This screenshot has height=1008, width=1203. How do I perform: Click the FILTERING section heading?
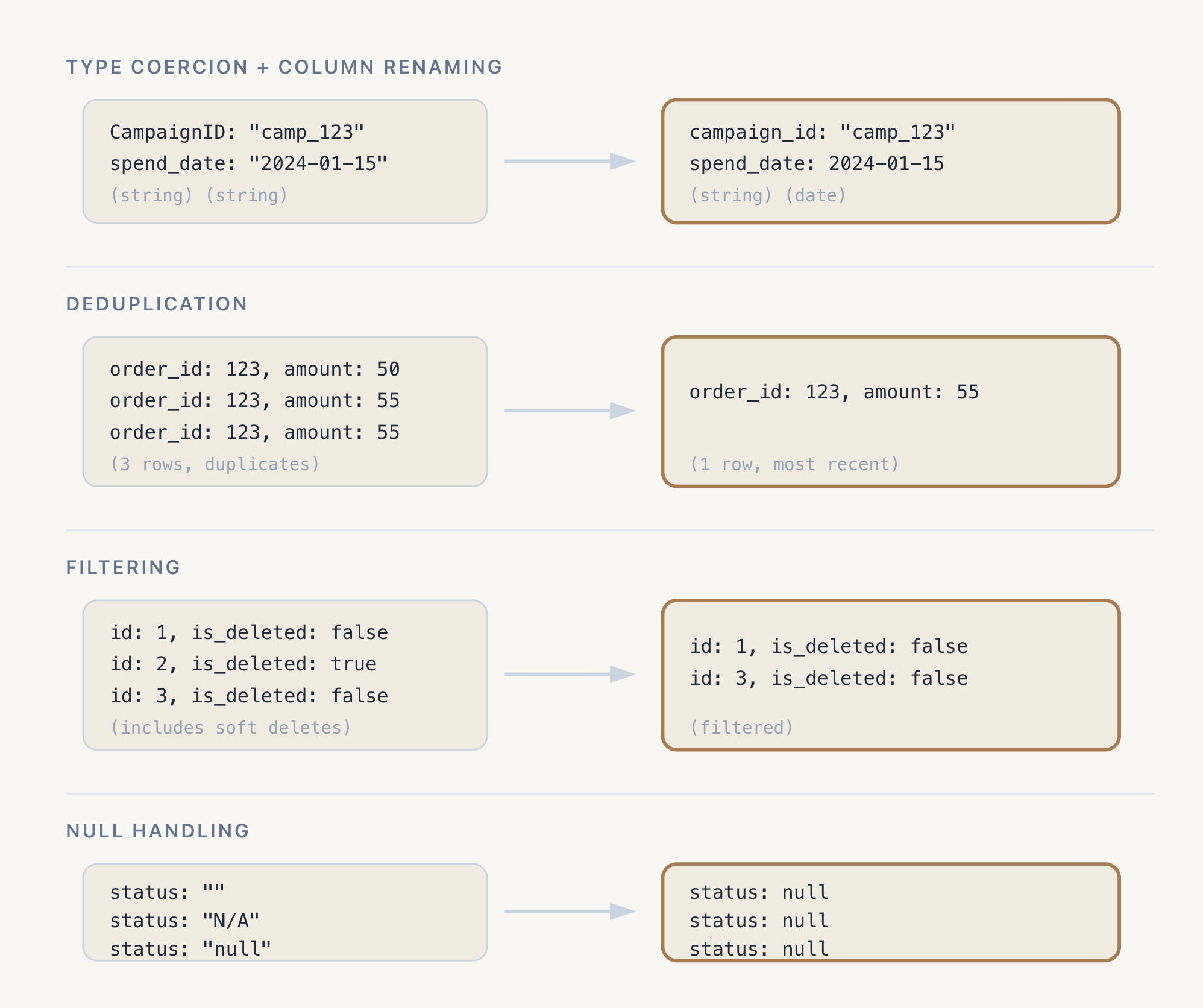tap(123, 567)
